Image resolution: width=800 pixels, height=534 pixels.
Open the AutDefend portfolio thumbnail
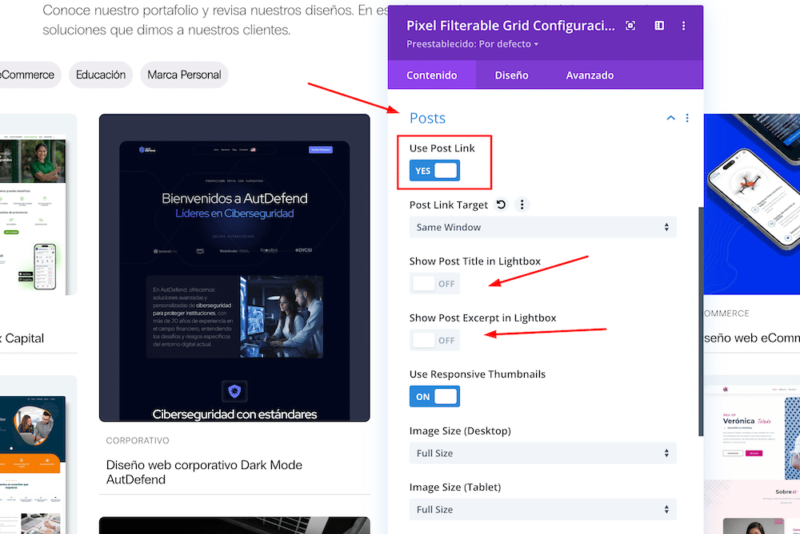click(234, 268)
